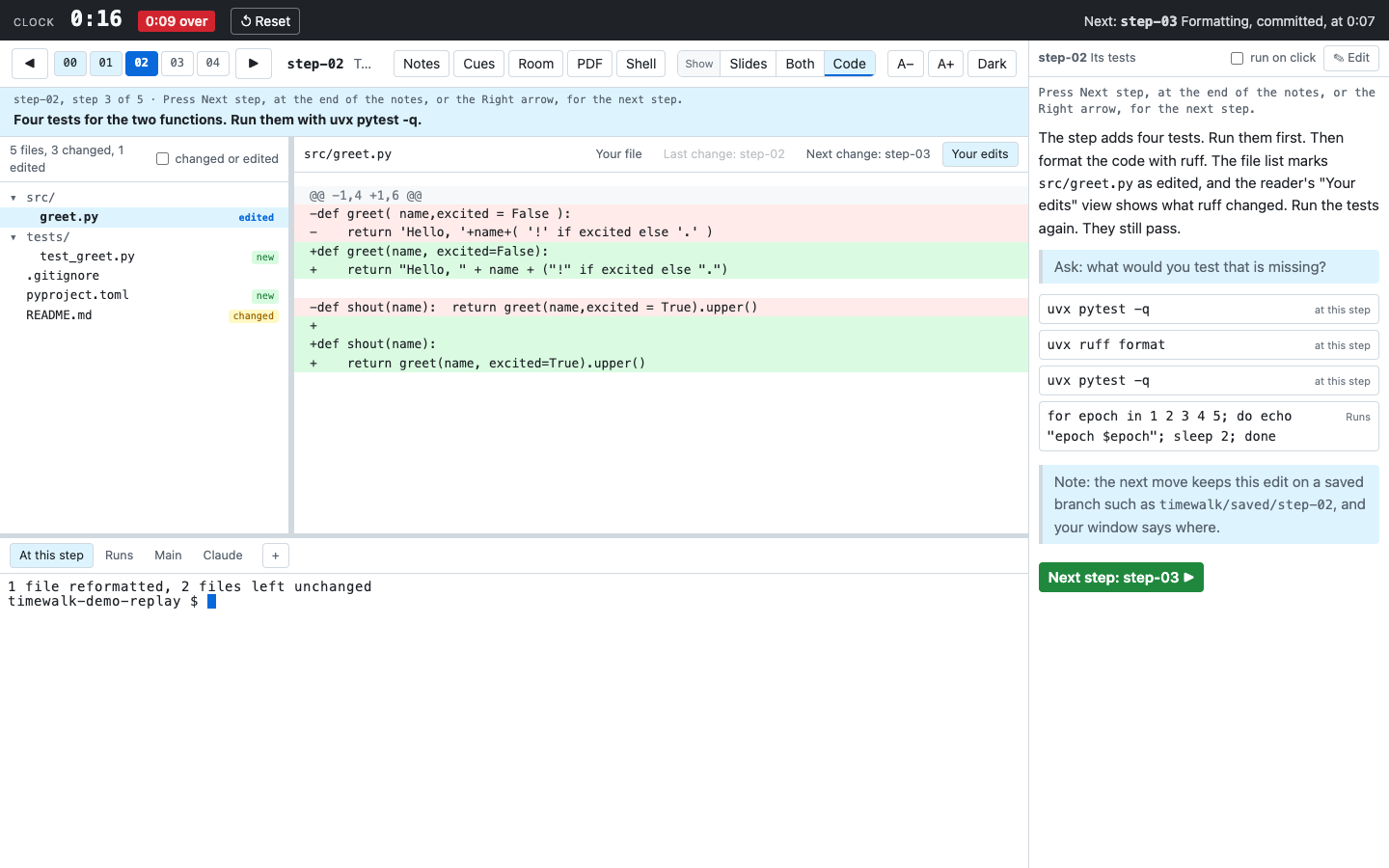1389x868 pixels.
Task: Jump to step 01
Action: pyautogui.click(x=106, y=64)
